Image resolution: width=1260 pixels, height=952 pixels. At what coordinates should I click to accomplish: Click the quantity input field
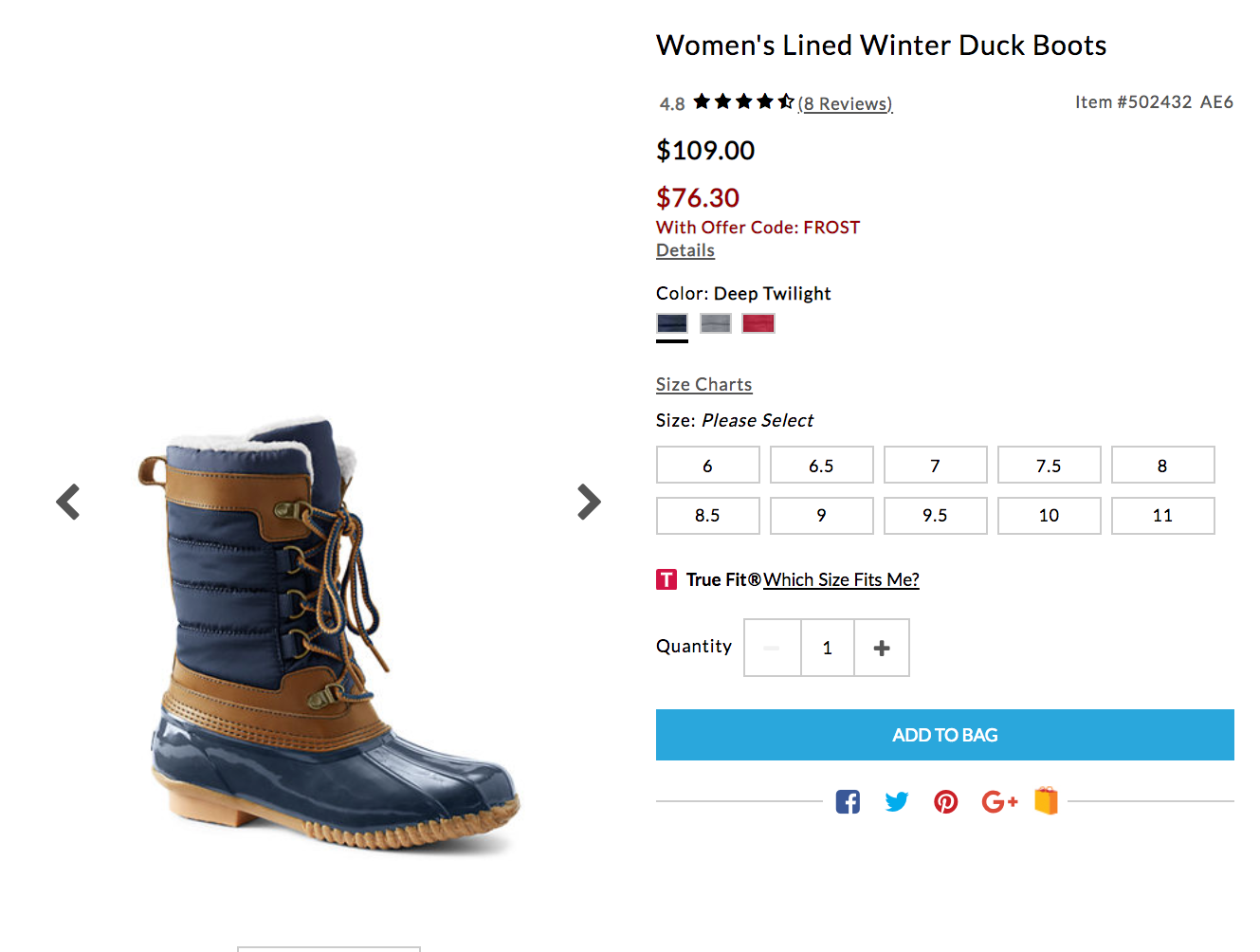tap(828, 648)
